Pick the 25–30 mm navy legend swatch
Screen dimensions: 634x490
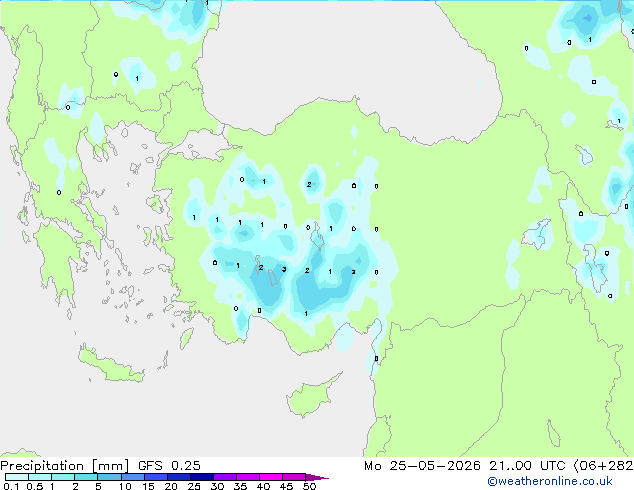pyautogui.click(x=202, y=477)
